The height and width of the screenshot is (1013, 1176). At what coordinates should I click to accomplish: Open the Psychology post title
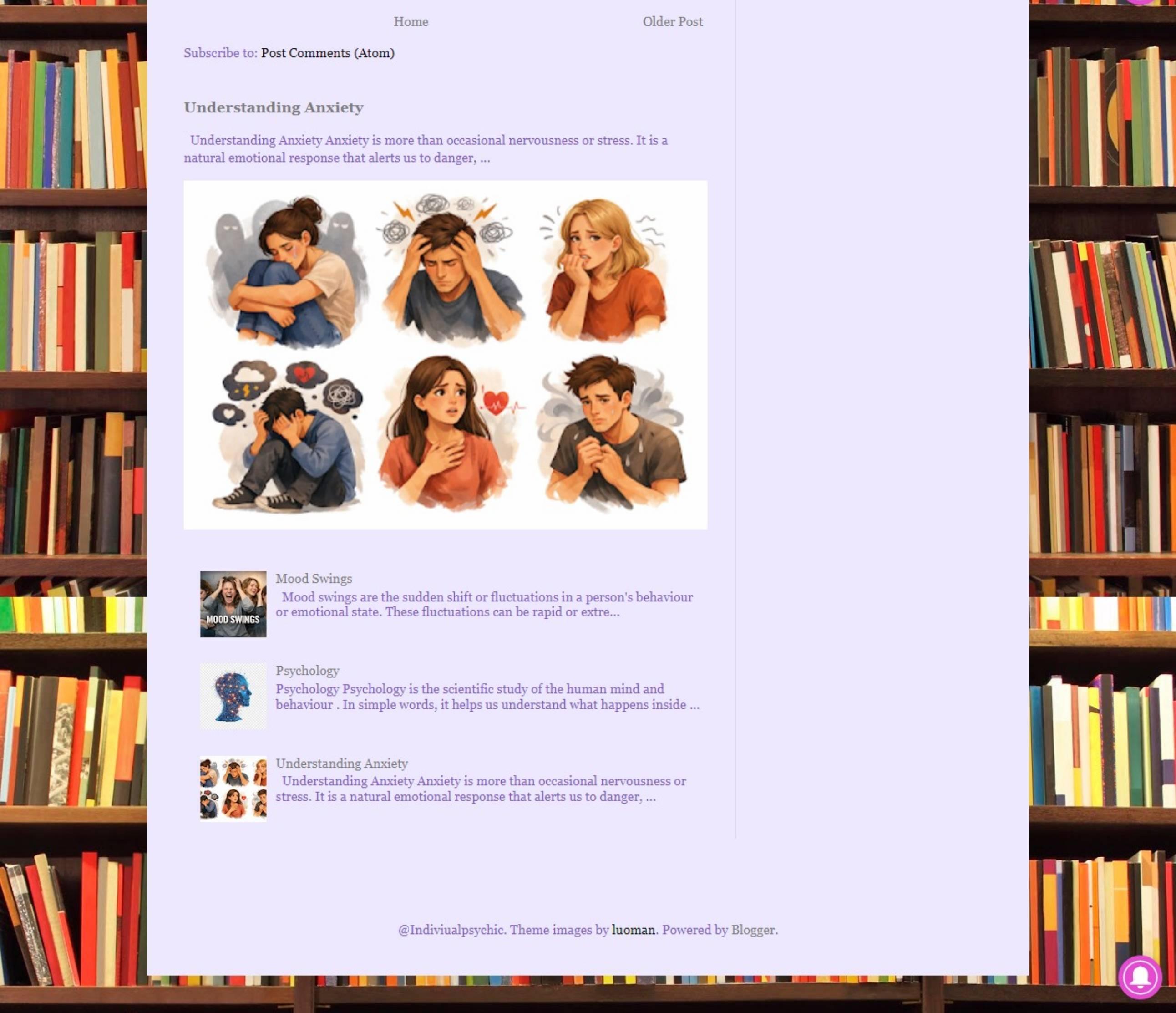coord(307,671)
